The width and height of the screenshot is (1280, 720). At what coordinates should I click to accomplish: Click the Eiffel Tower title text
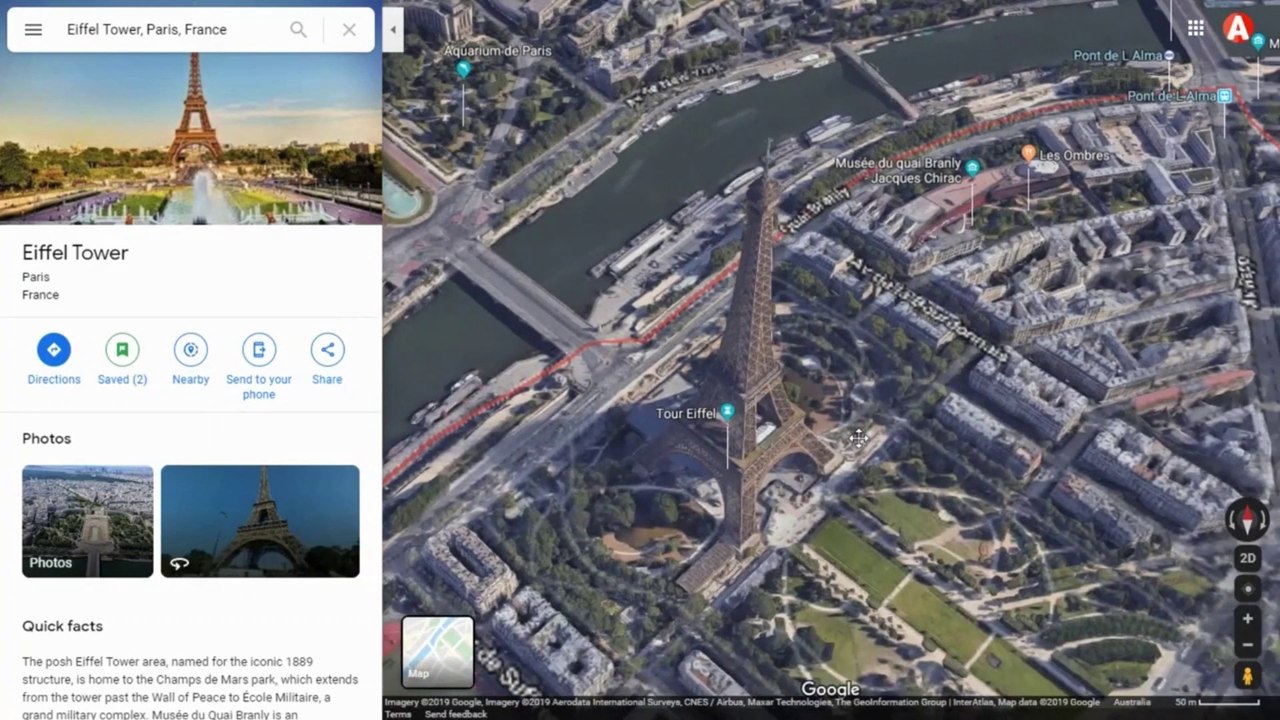tap(75, 253)
